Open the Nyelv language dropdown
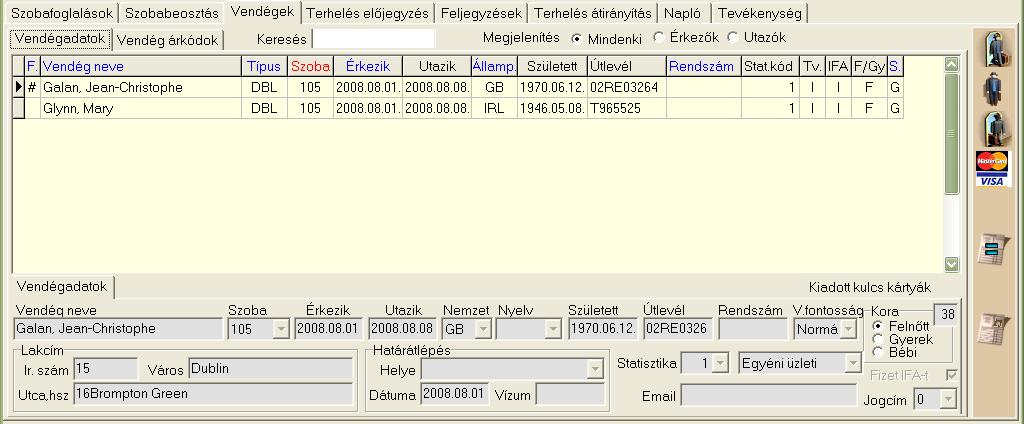The image size is (1024, 424). click(x=553, y=329)
